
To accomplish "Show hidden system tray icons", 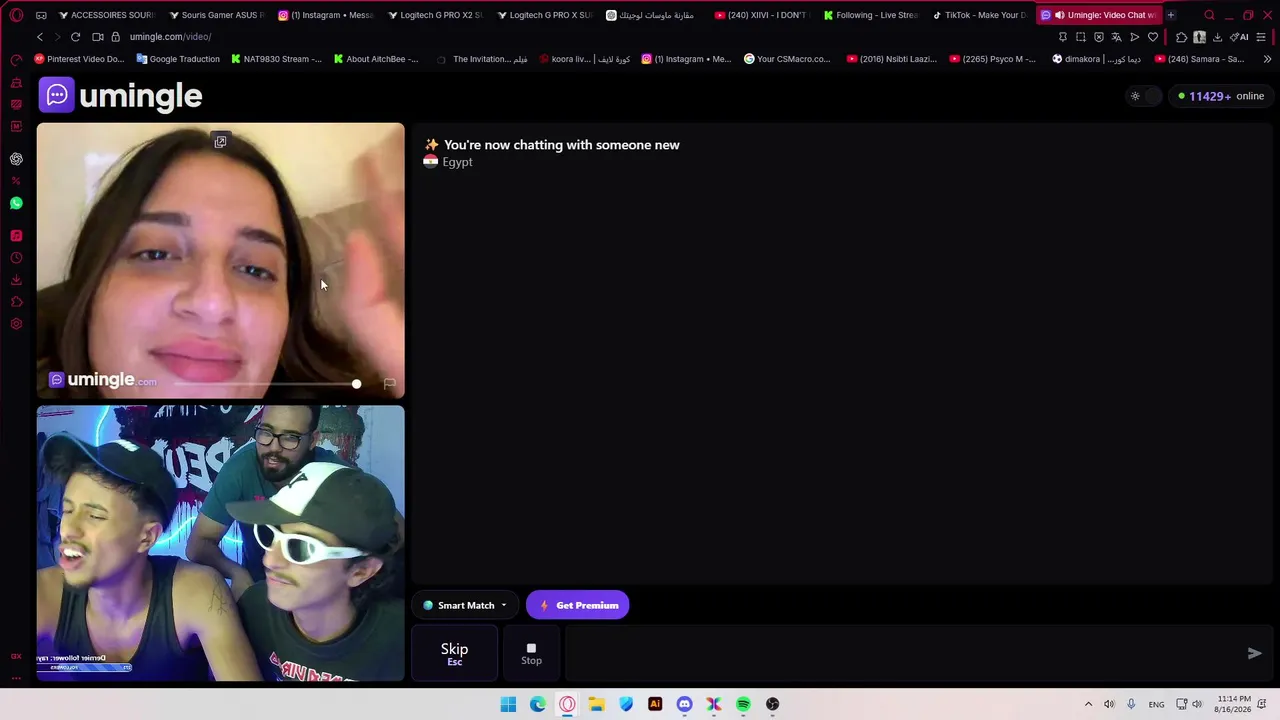I will (1088, 704).
